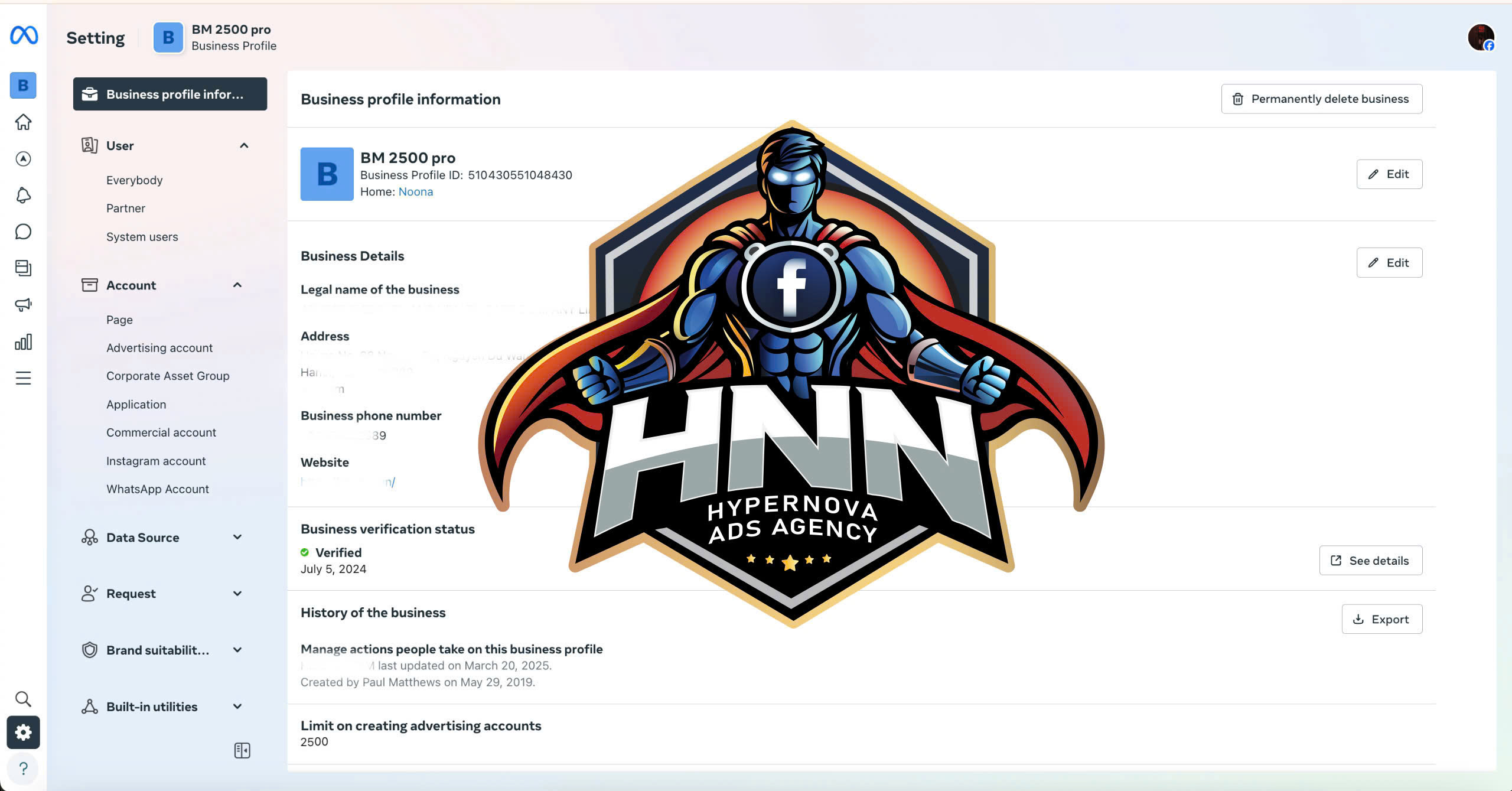Open Page under Account
Image resolution: width=1512 pixels, height=791 pixels.
(x=119, y=320)
